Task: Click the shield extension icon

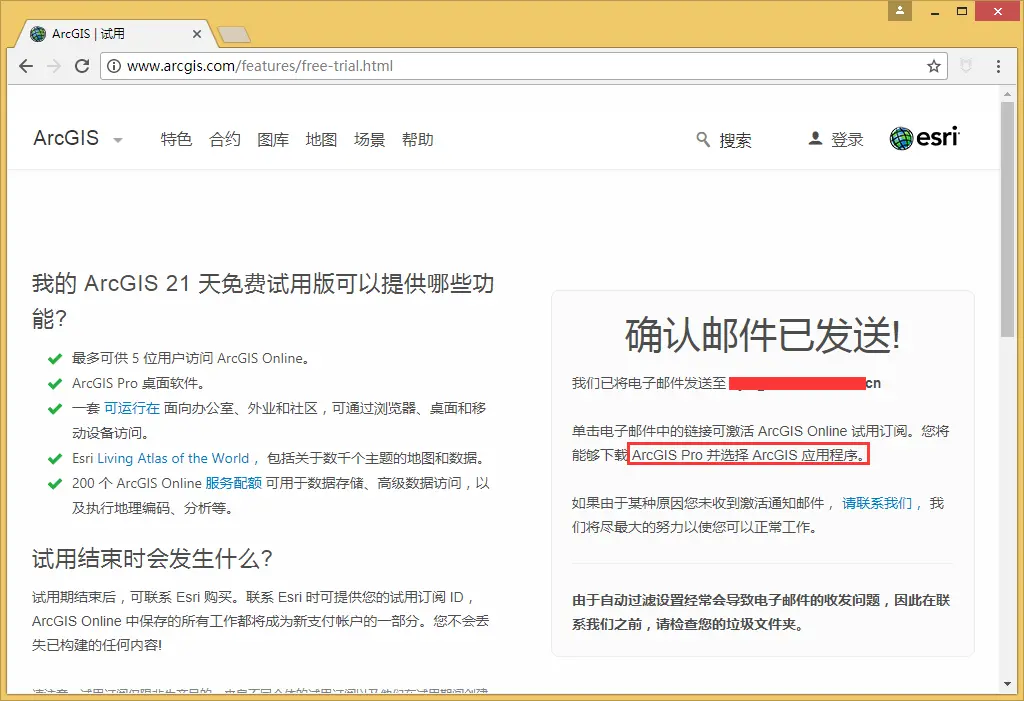Action: click(x=966, y=65)
